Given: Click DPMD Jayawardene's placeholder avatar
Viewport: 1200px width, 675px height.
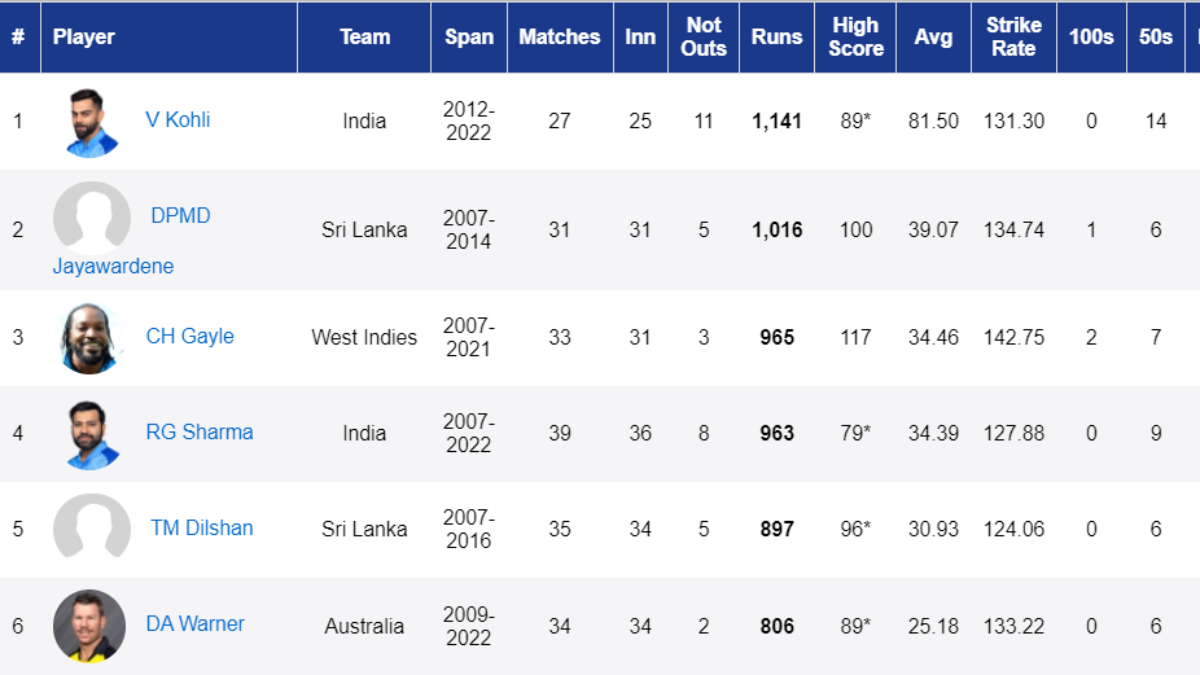Looking at the screenshot, I should point(92,218).
